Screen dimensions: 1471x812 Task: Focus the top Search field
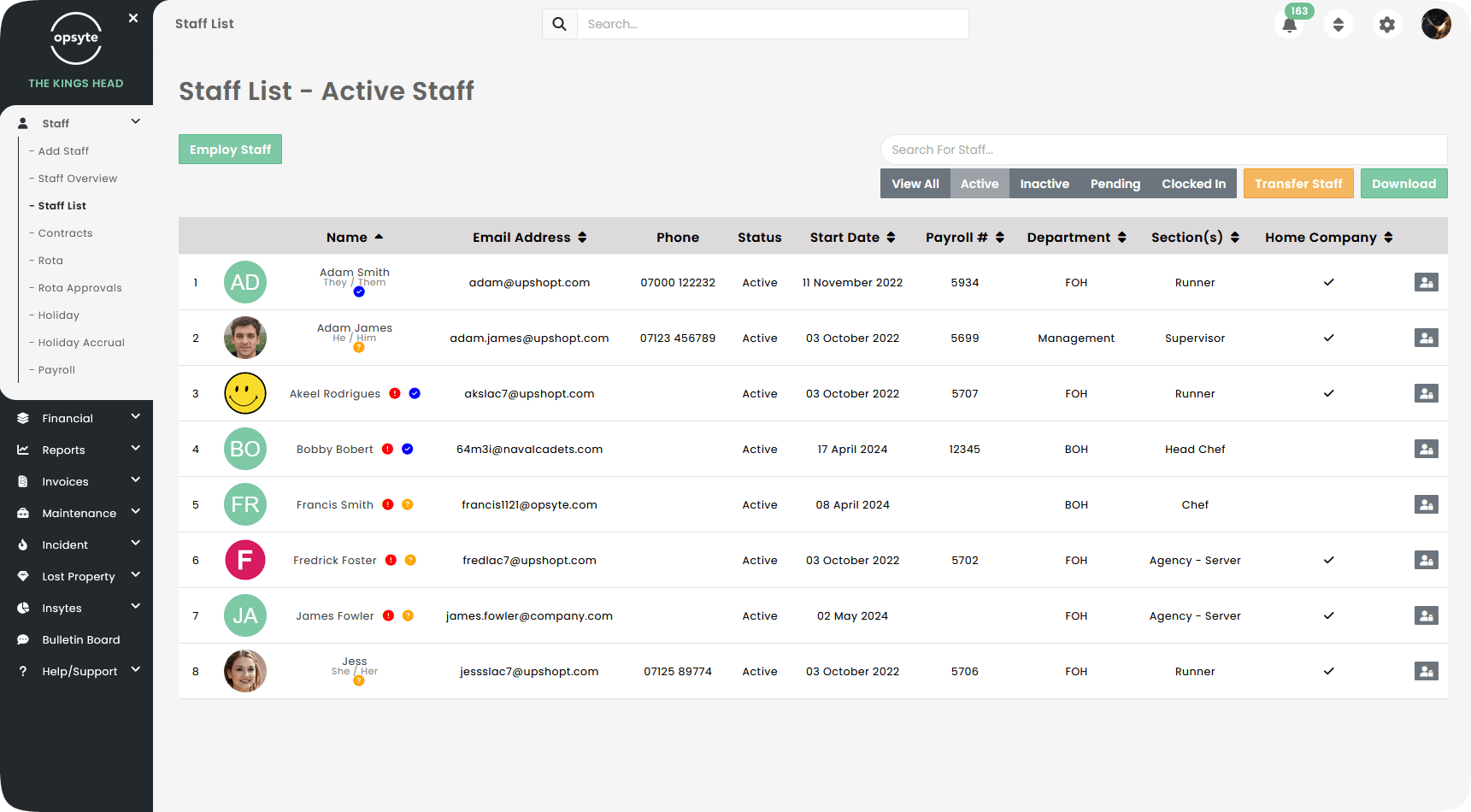(774, 24)
